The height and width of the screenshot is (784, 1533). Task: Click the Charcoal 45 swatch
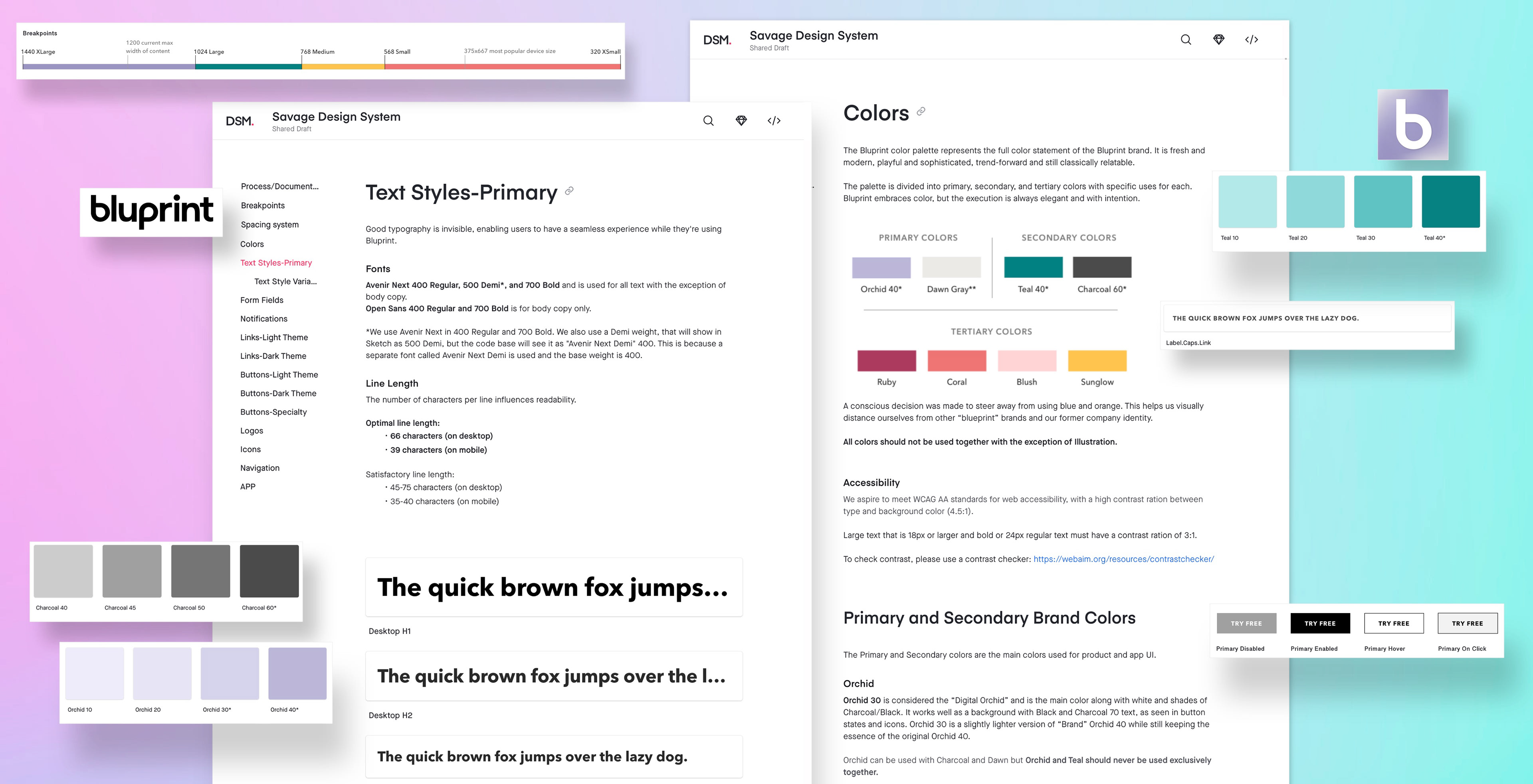[131, 571]
